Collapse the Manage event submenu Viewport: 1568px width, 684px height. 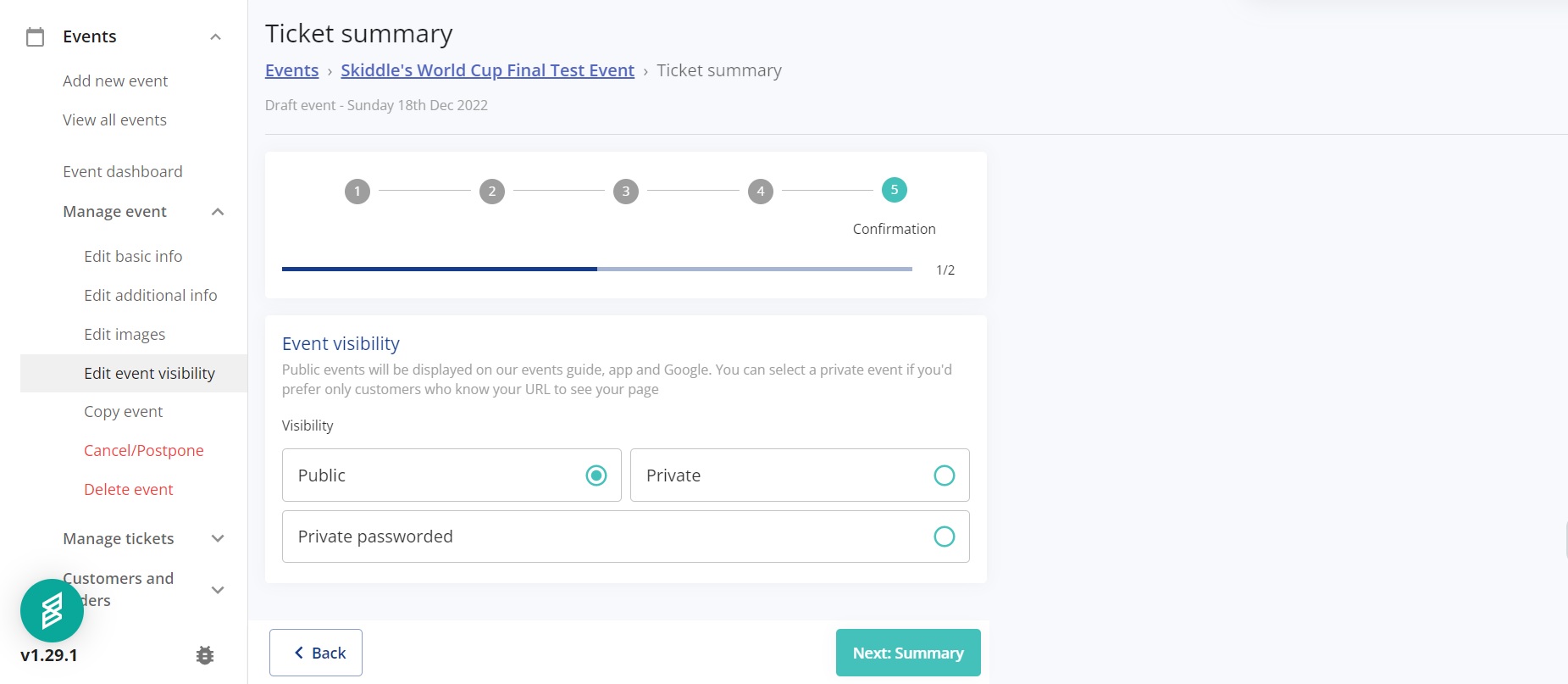point(218,212)
